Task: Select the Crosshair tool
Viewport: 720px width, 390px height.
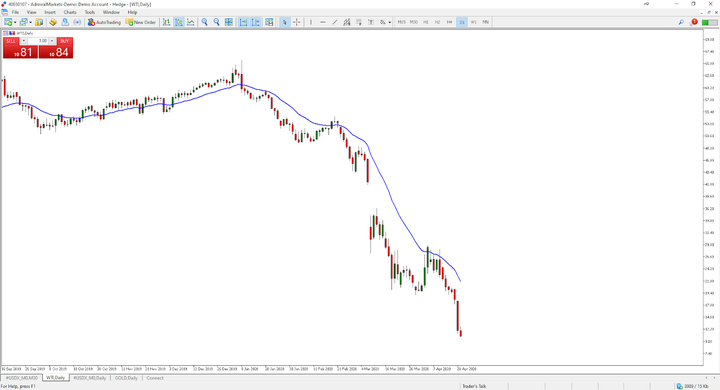Action: click(297, 22)
